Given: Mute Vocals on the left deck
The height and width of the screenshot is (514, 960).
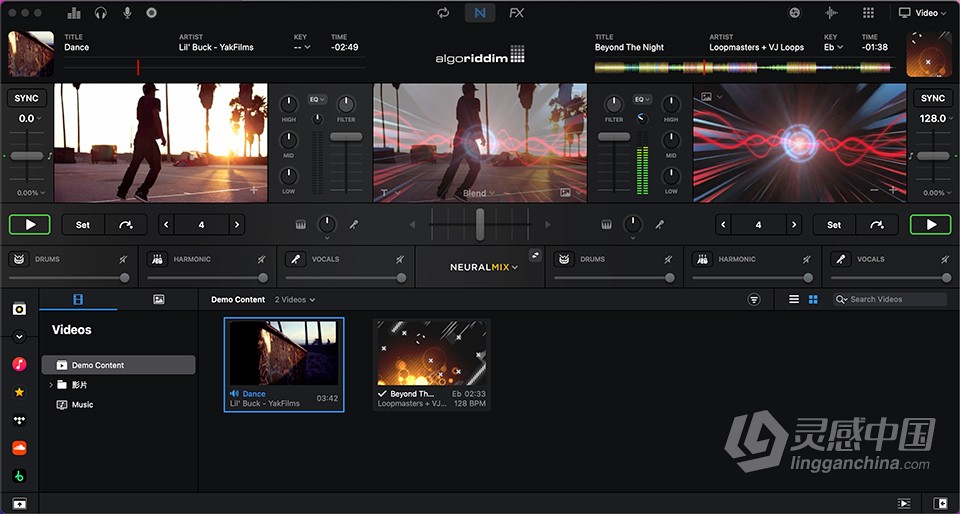Looking at the screenshot, I should (400, 259).
